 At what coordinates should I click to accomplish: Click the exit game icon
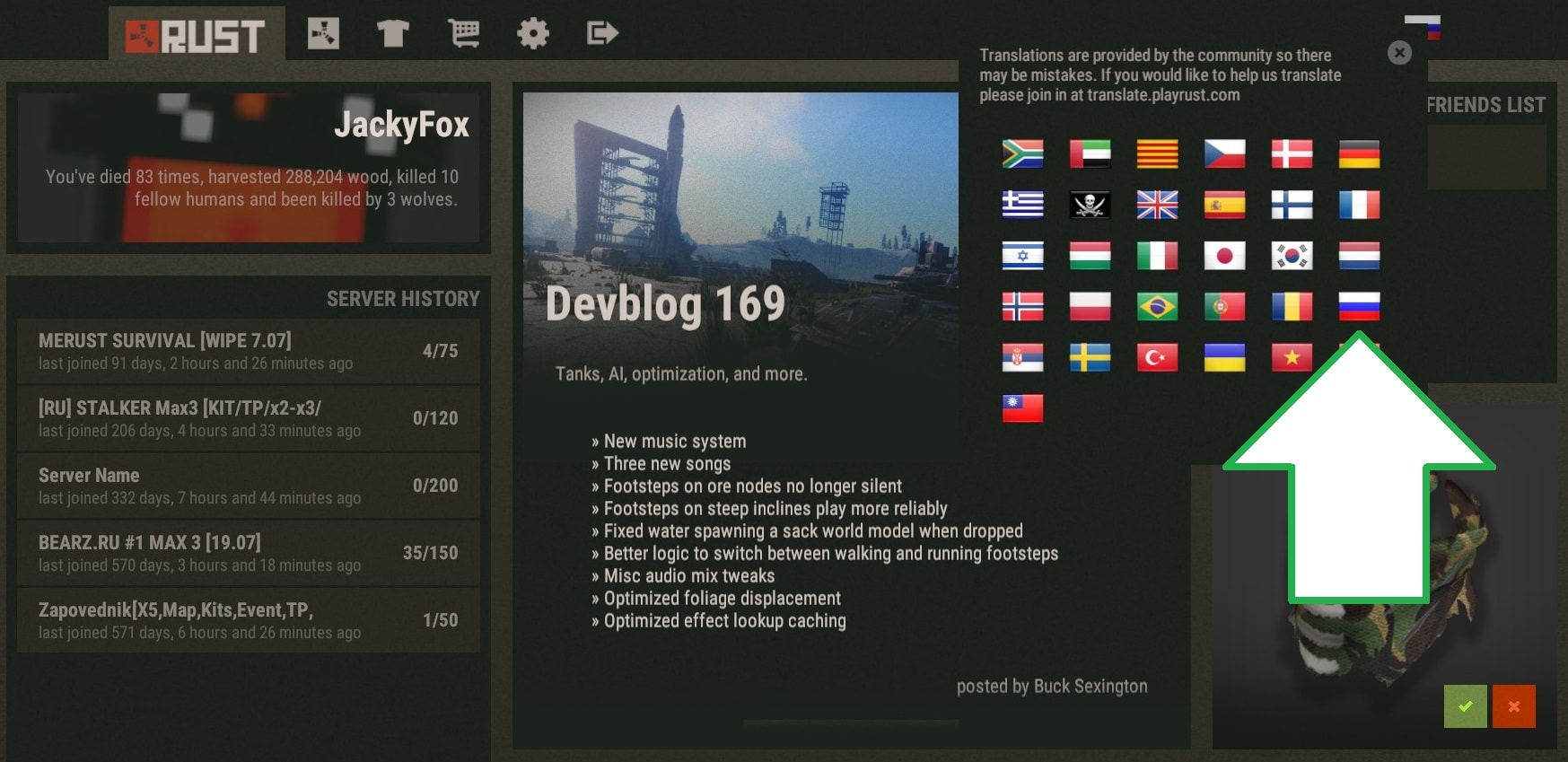click(x=602, y=34)
